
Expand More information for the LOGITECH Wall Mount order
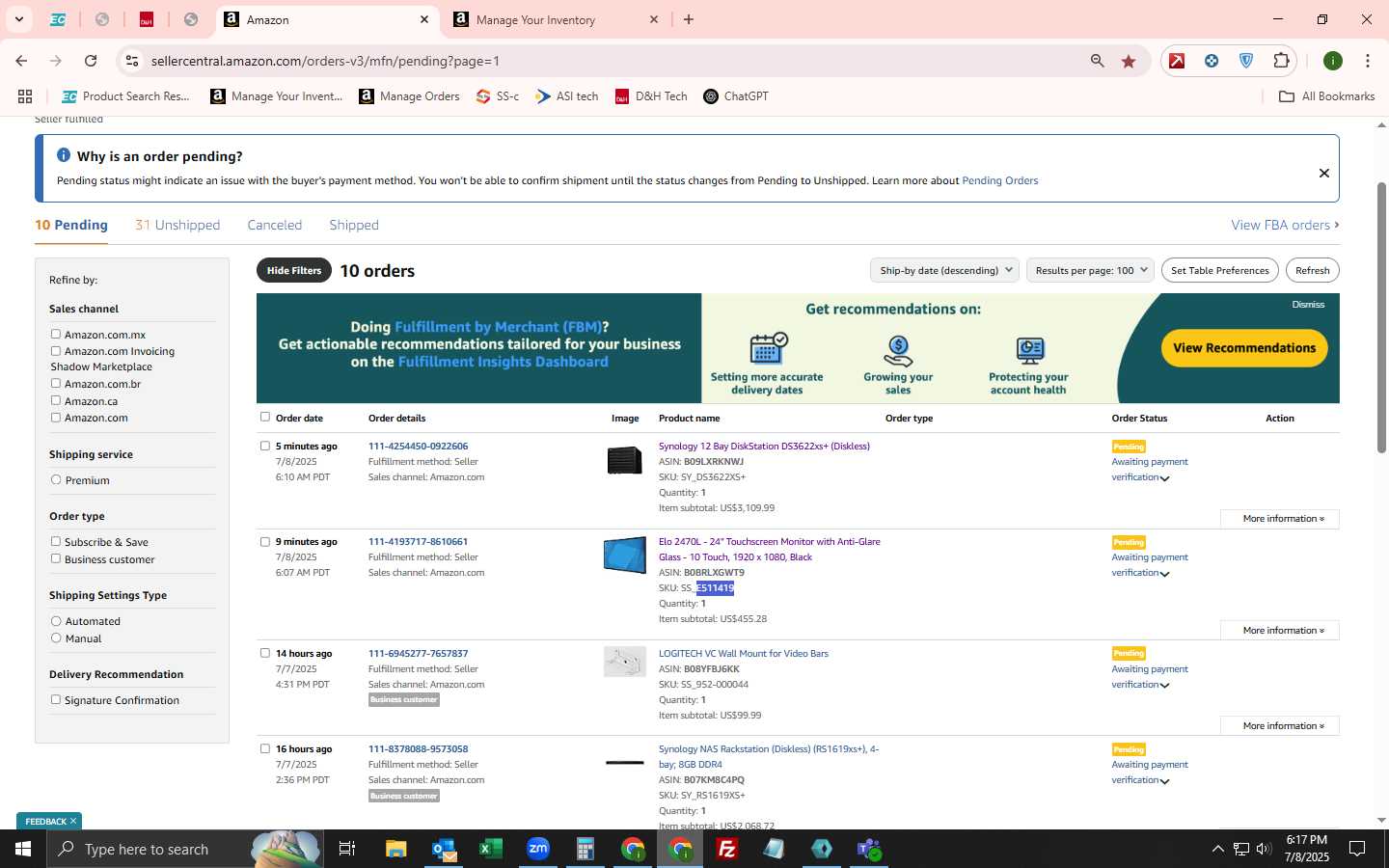(1282, 726)
